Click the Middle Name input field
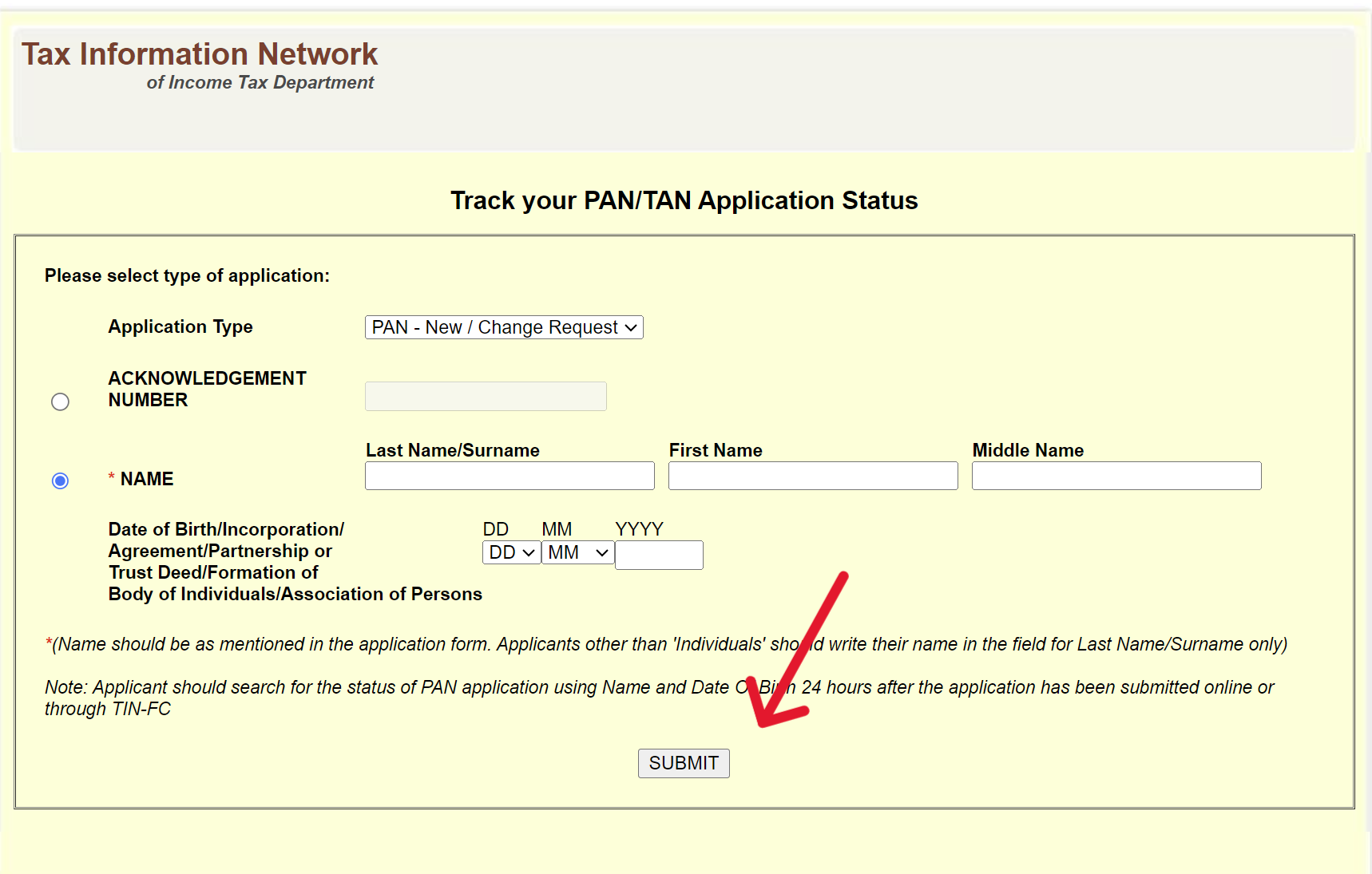Image resolution: width=1372 pixels, height=874 pixels. tap(1115, 475)
